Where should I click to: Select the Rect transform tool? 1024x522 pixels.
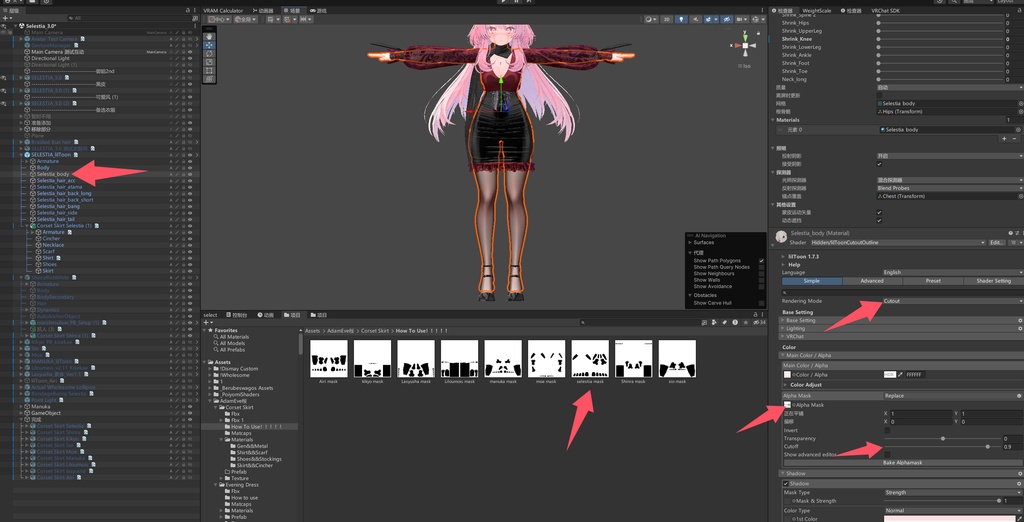(x=209, y=71)
